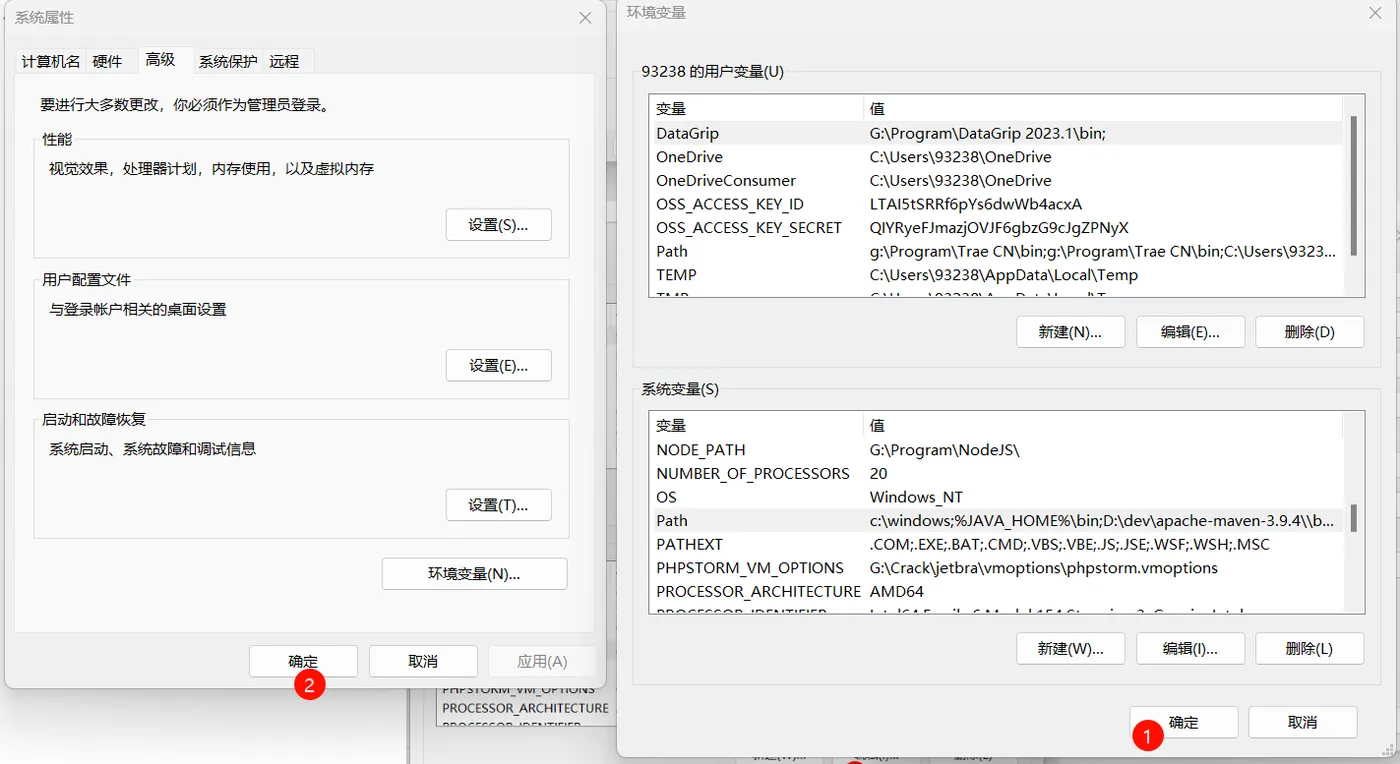The width and height of the screenshot is (1400, 764).
Task: Select the NODE_PATH system variable row
Action: click(995, 450)
